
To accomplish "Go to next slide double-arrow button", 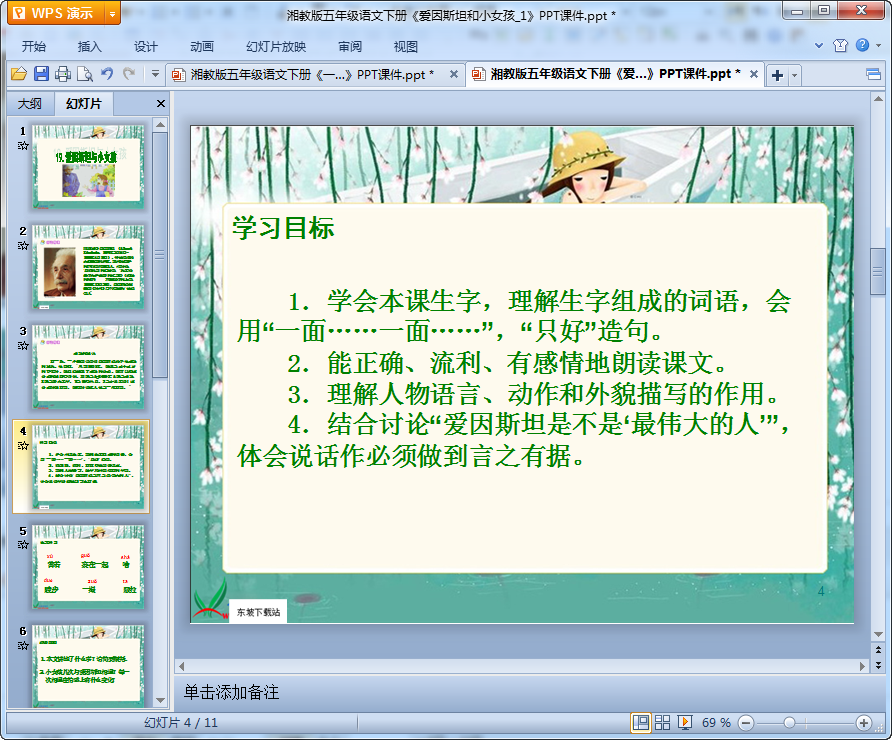I will click(878, 664).
